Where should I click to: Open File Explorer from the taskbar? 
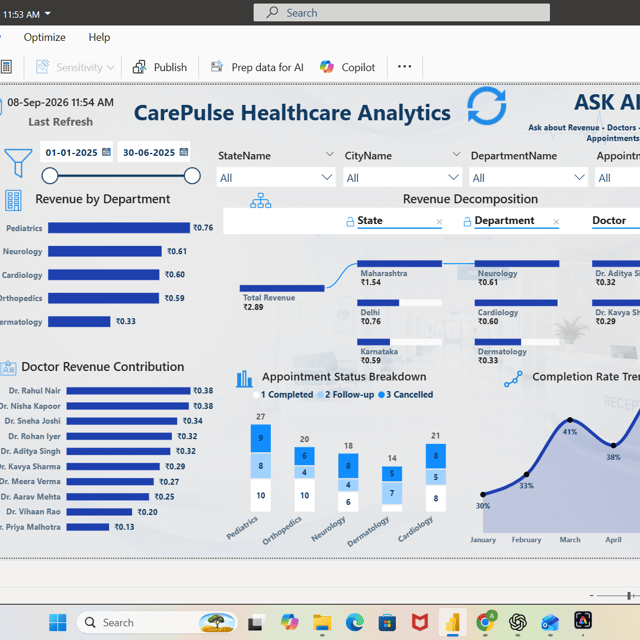coord(322,622)
